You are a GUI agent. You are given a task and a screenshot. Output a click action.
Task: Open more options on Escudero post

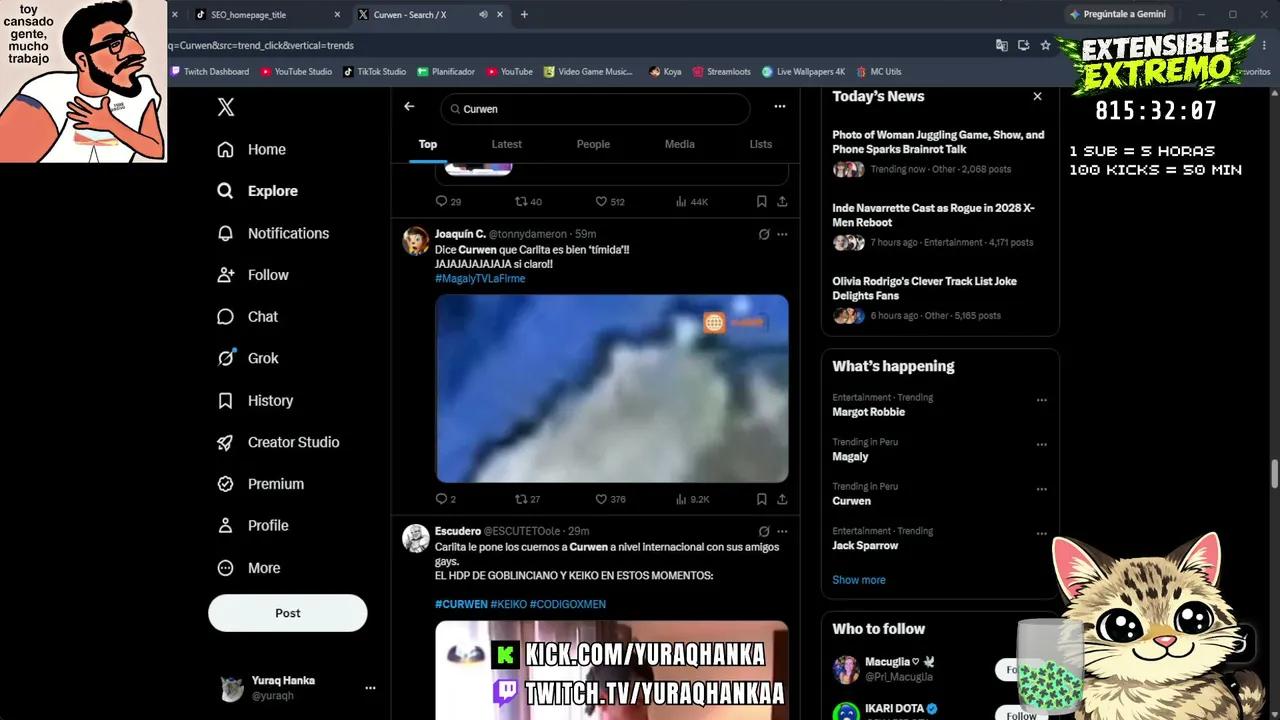click(782, 531)
